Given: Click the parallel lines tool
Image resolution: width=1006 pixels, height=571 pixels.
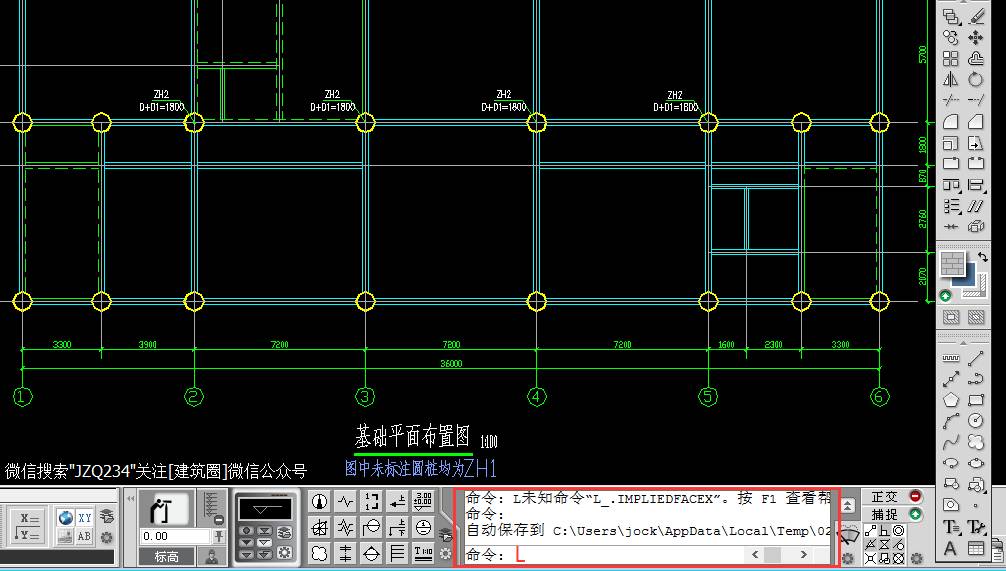Looking at the screenshot, I should (976, 206).
